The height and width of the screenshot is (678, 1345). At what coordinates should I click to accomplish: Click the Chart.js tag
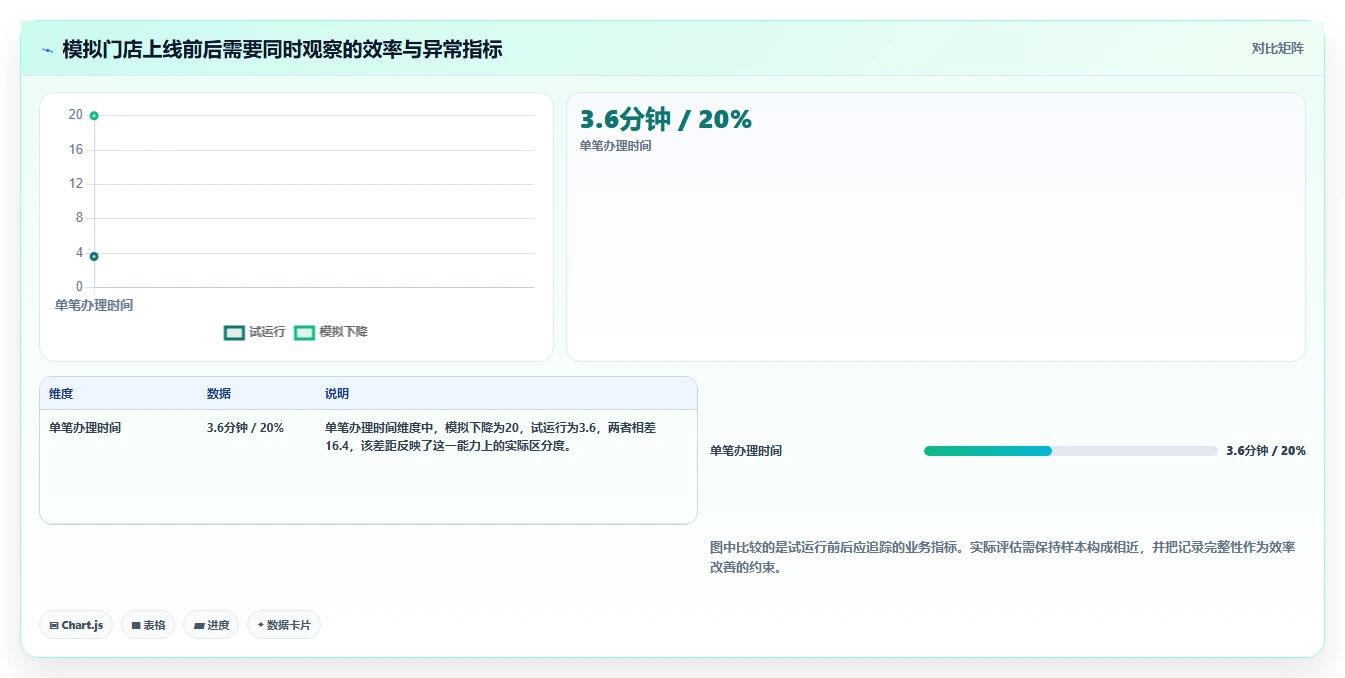click(77, 625)
